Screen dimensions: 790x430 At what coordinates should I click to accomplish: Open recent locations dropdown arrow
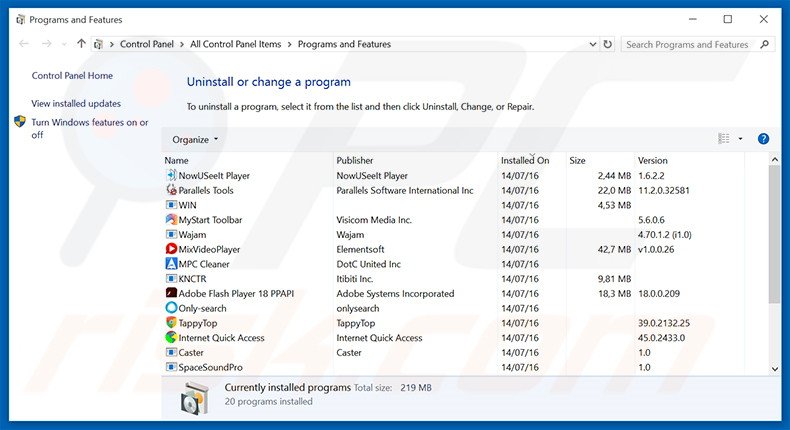coord(64,44)
